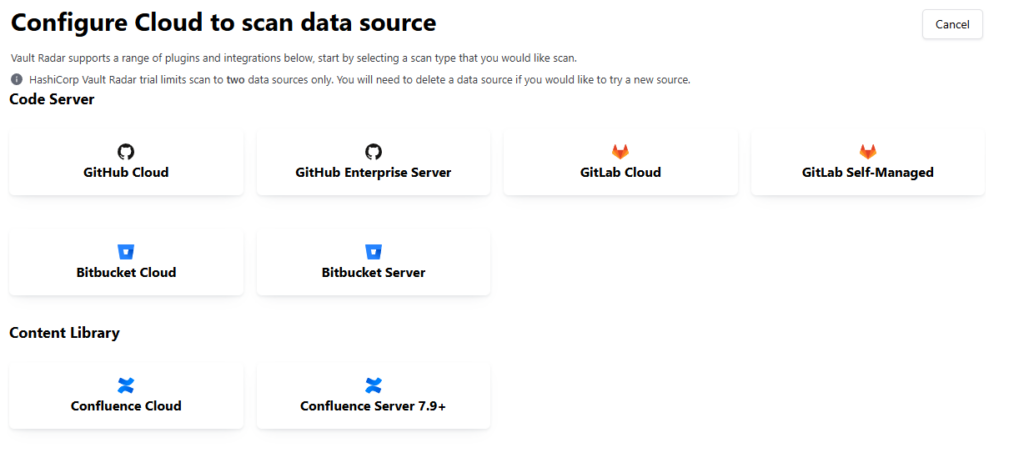This screenshot has height=453, width=1024.
Task: Pick Bitbucket Server label
Action: click(x=373, y=273)
